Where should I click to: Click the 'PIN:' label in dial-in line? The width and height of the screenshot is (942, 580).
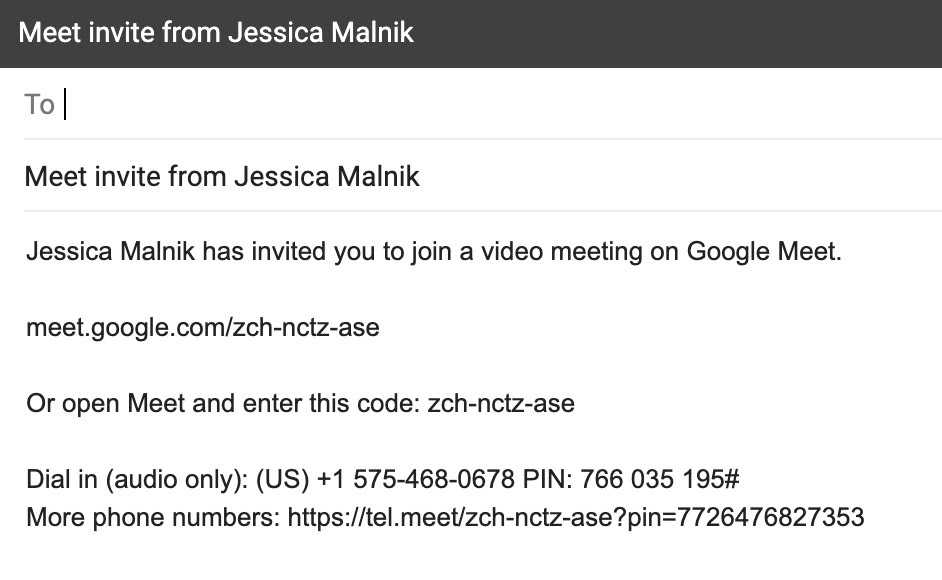(546, 480)
